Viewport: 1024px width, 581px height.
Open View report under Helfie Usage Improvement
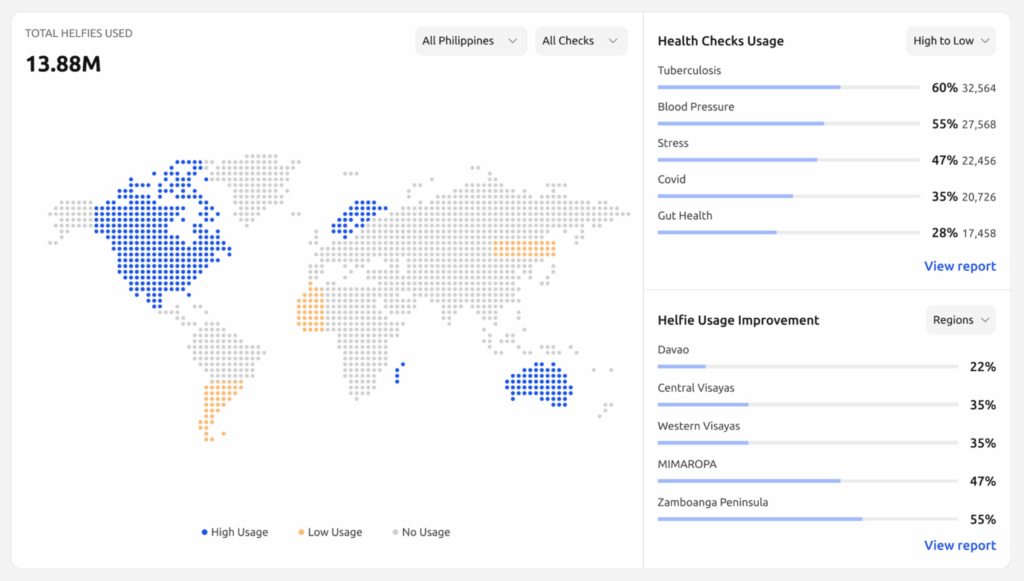coord(959,545)
